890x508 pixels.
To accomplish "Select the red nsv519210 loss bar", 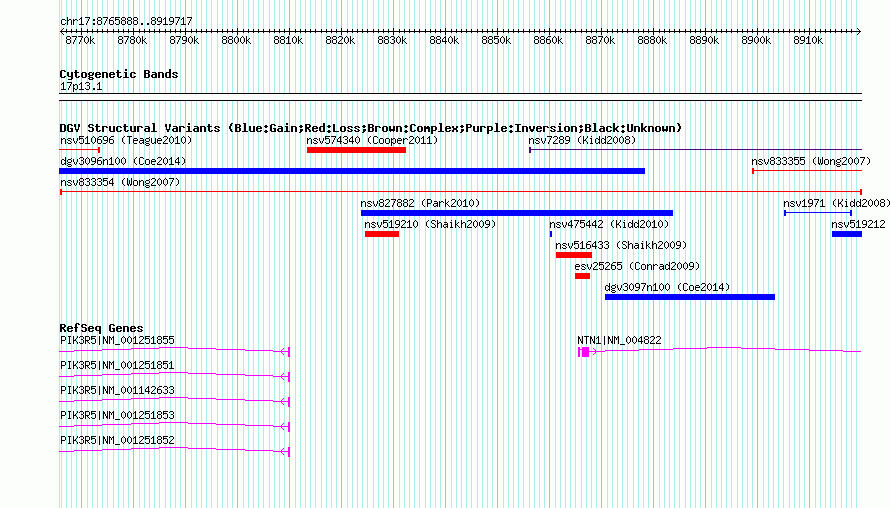I will 382,234.
